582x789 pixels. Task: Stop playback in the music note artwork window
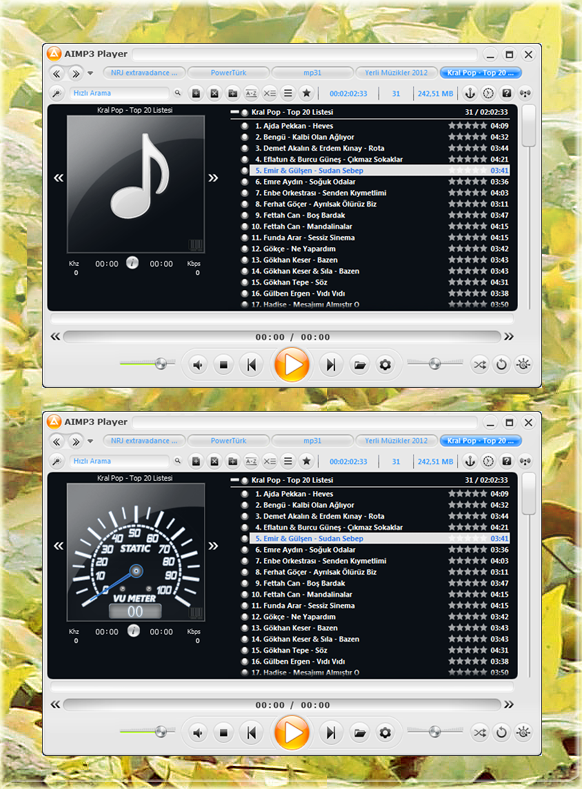coord(224,365)
